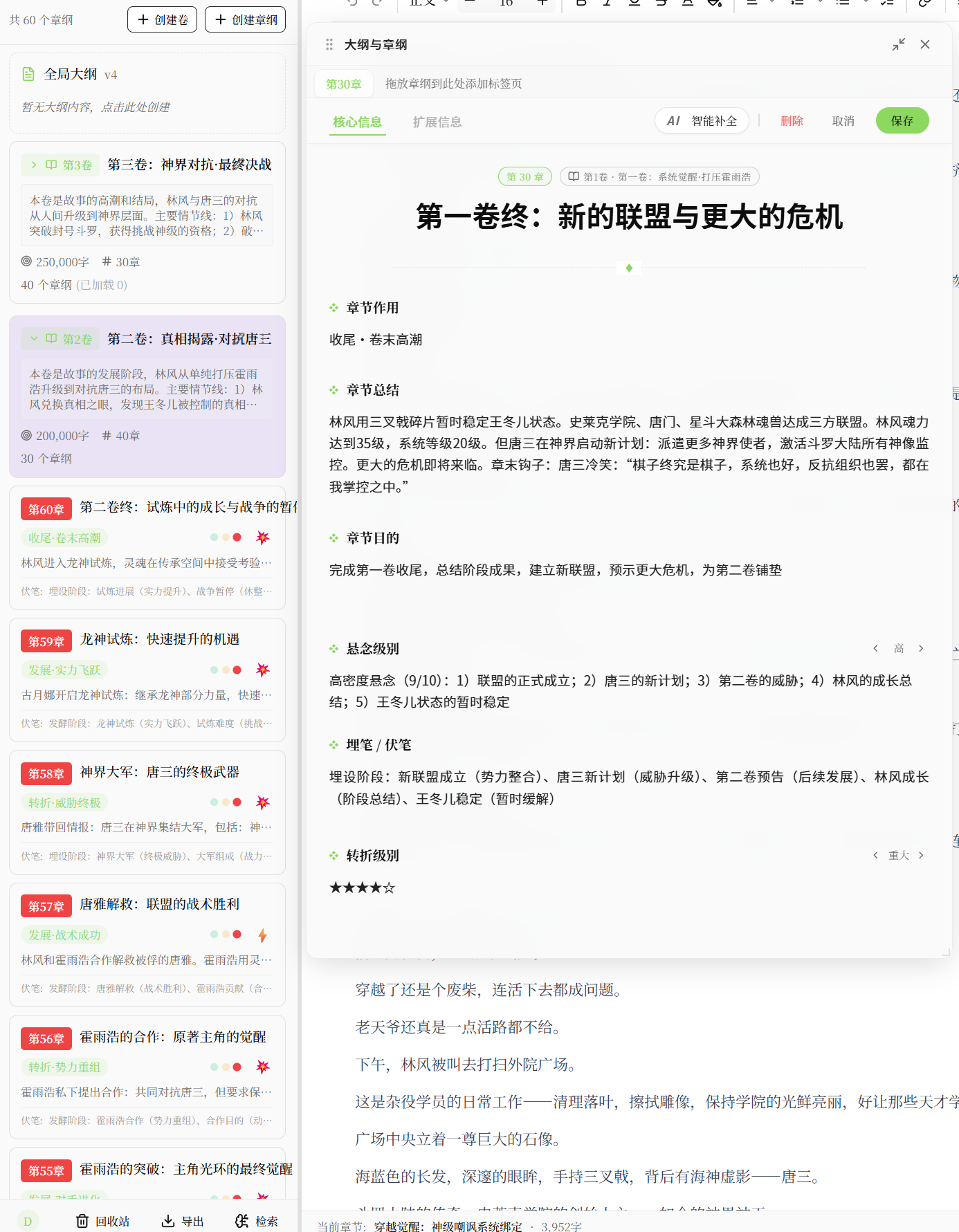Expand the 第3卷 volume
The height and width of the screenshot is (1232, 959).
click(34, 165)
